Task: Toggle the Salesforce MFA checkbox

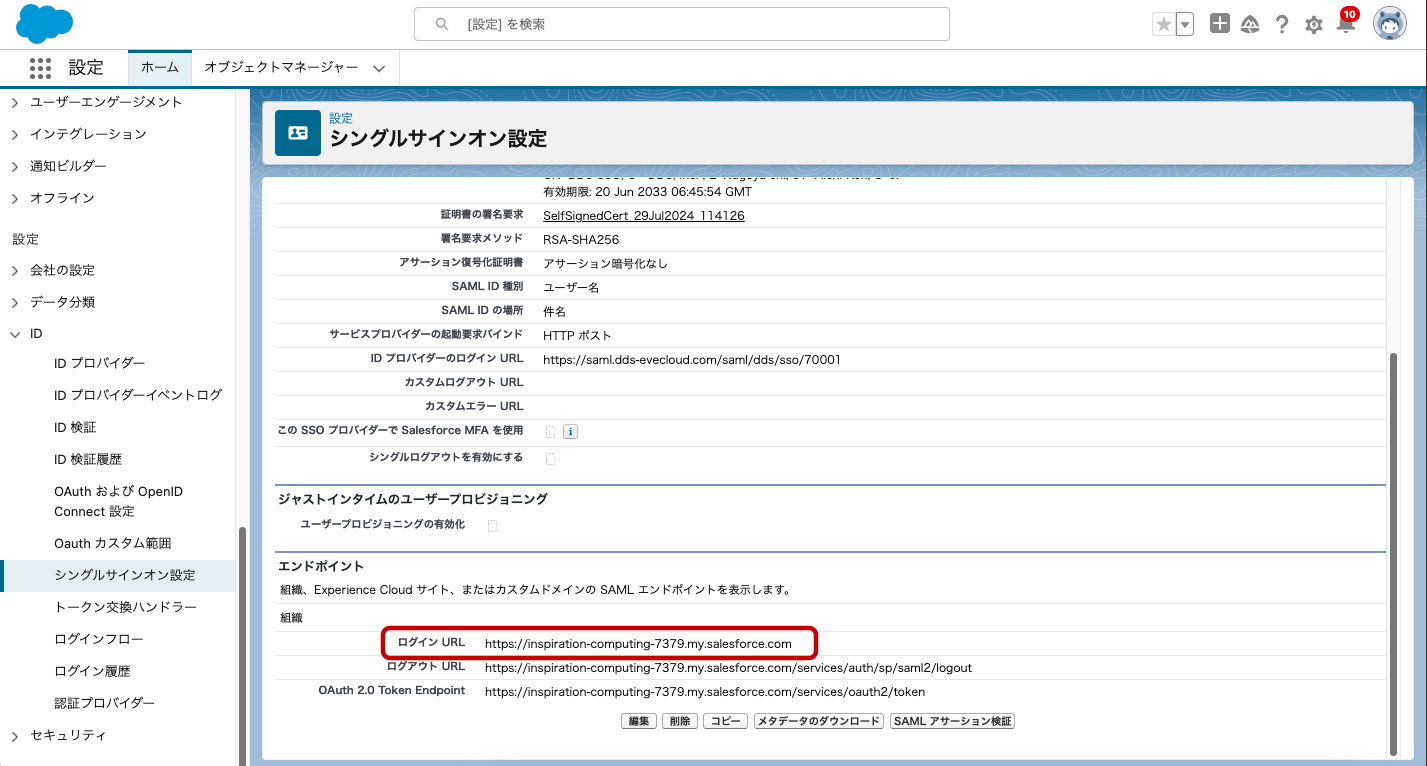Action: (x=550, y=432)
